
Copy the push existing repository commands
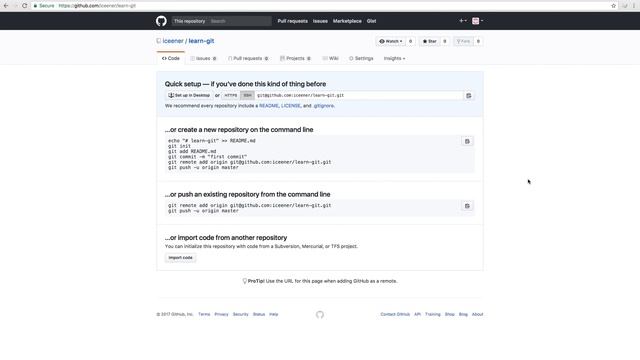(x=467, y=206)
